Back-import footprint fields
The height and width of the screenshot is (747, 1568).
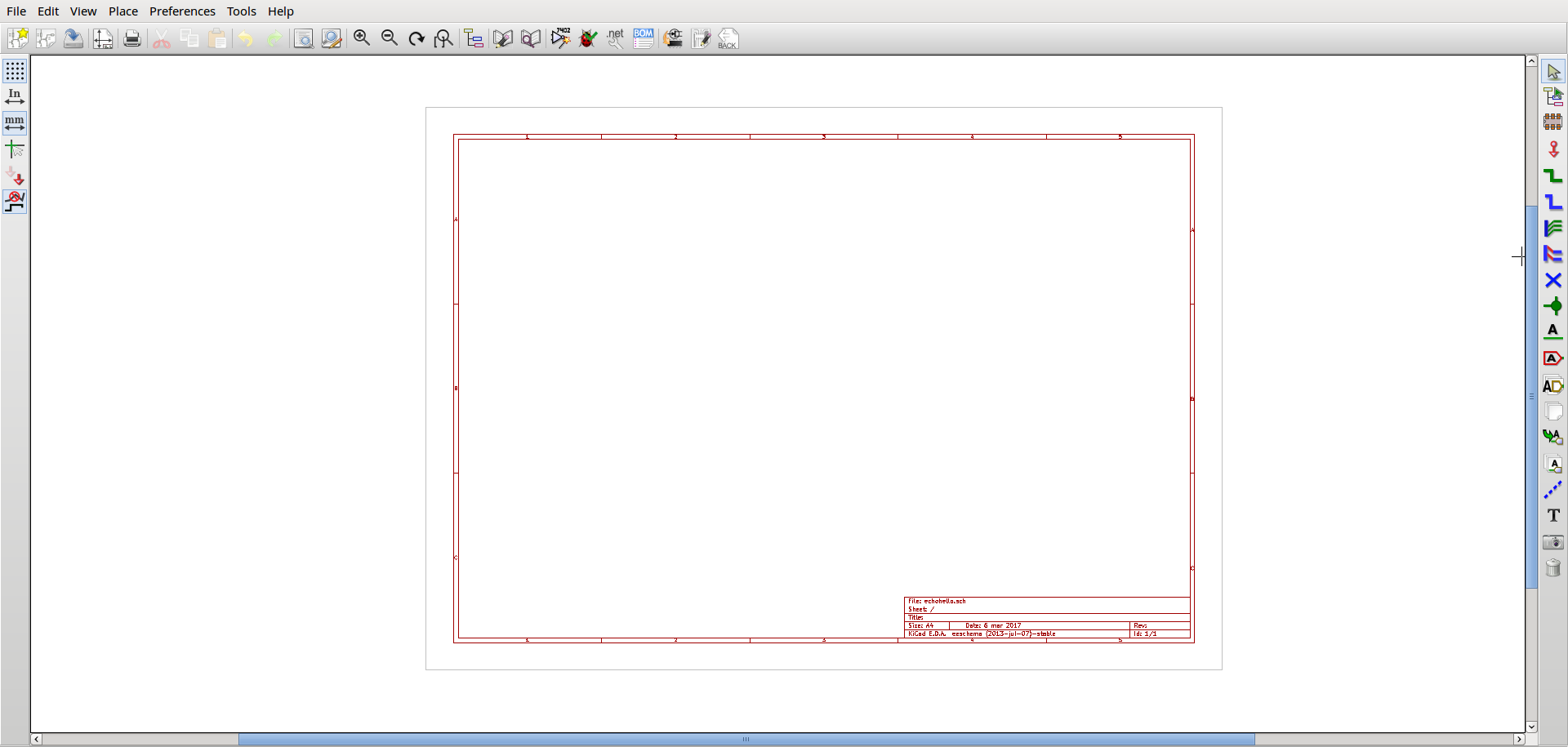tap(728, 38)
